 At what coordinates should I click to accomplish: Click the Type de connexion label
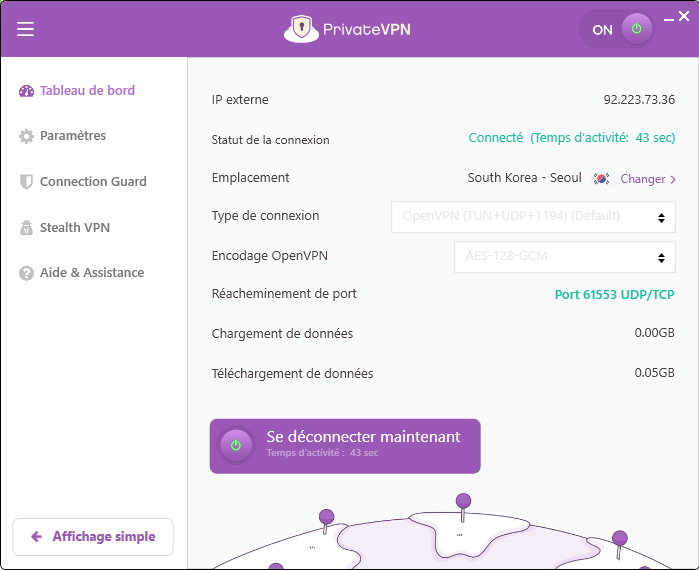point(265,216)
